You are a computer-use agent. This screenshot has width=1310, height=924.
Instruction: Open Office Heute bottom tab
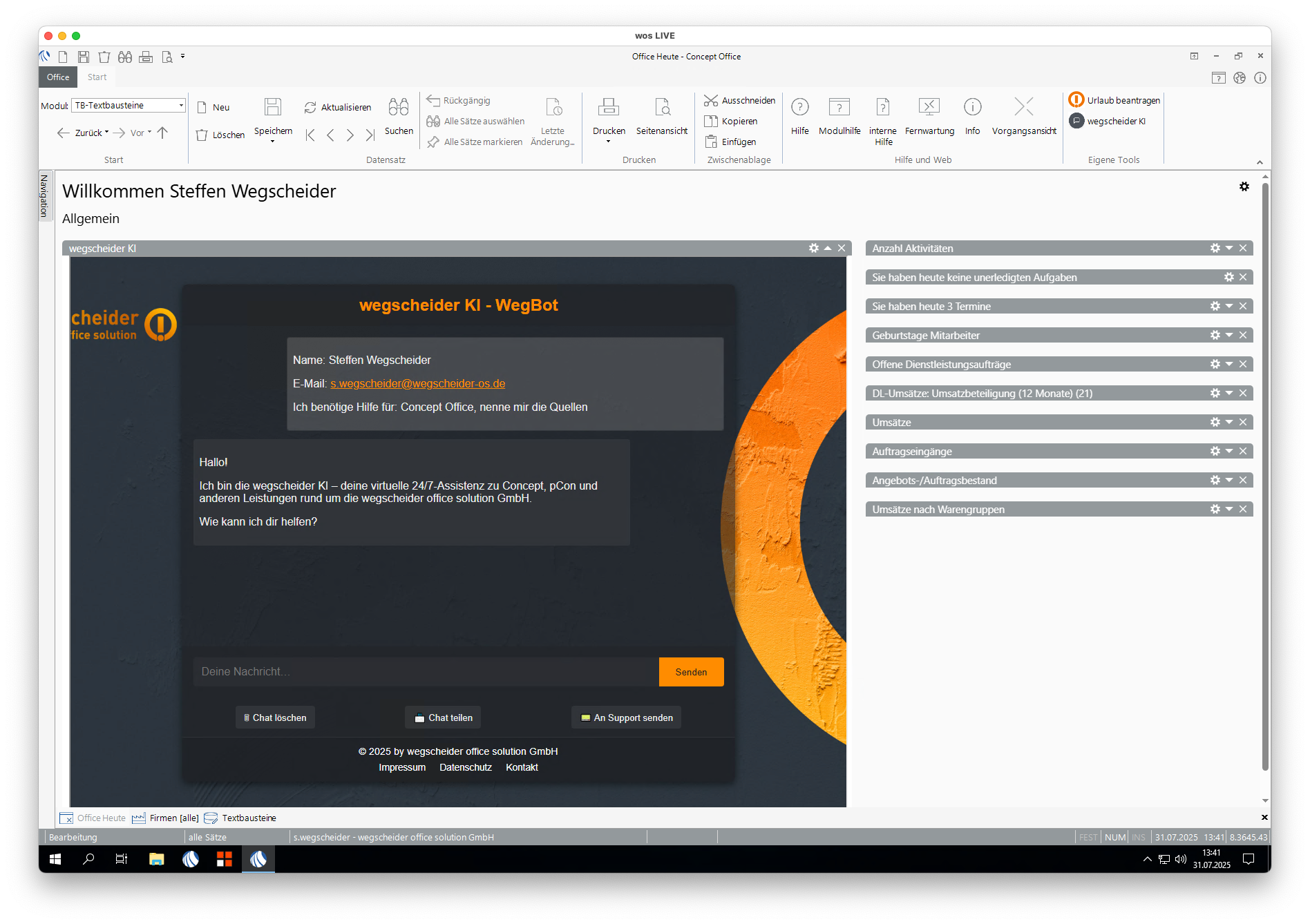pos(93,818)
